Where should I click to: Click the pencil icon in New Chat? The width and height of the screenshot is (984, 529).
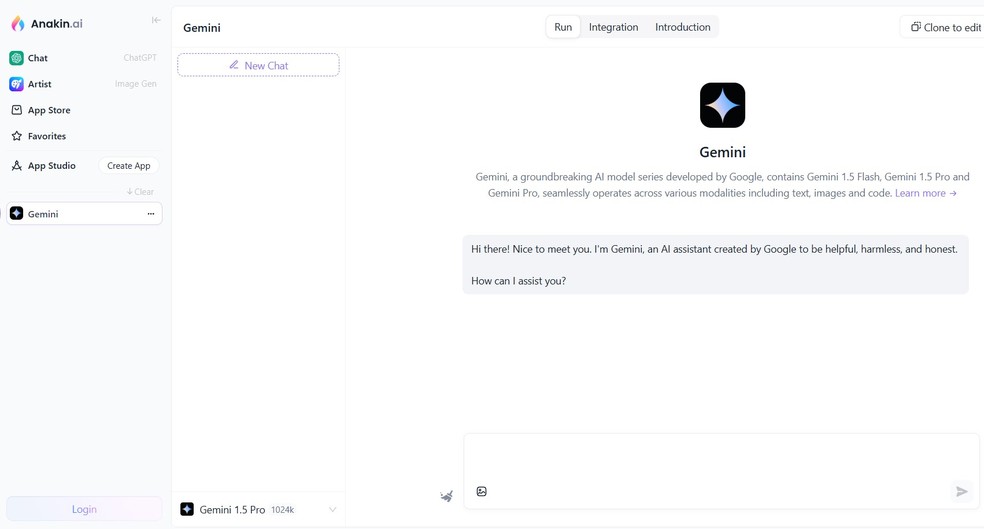pyautogui.click(x=233, y=65)
